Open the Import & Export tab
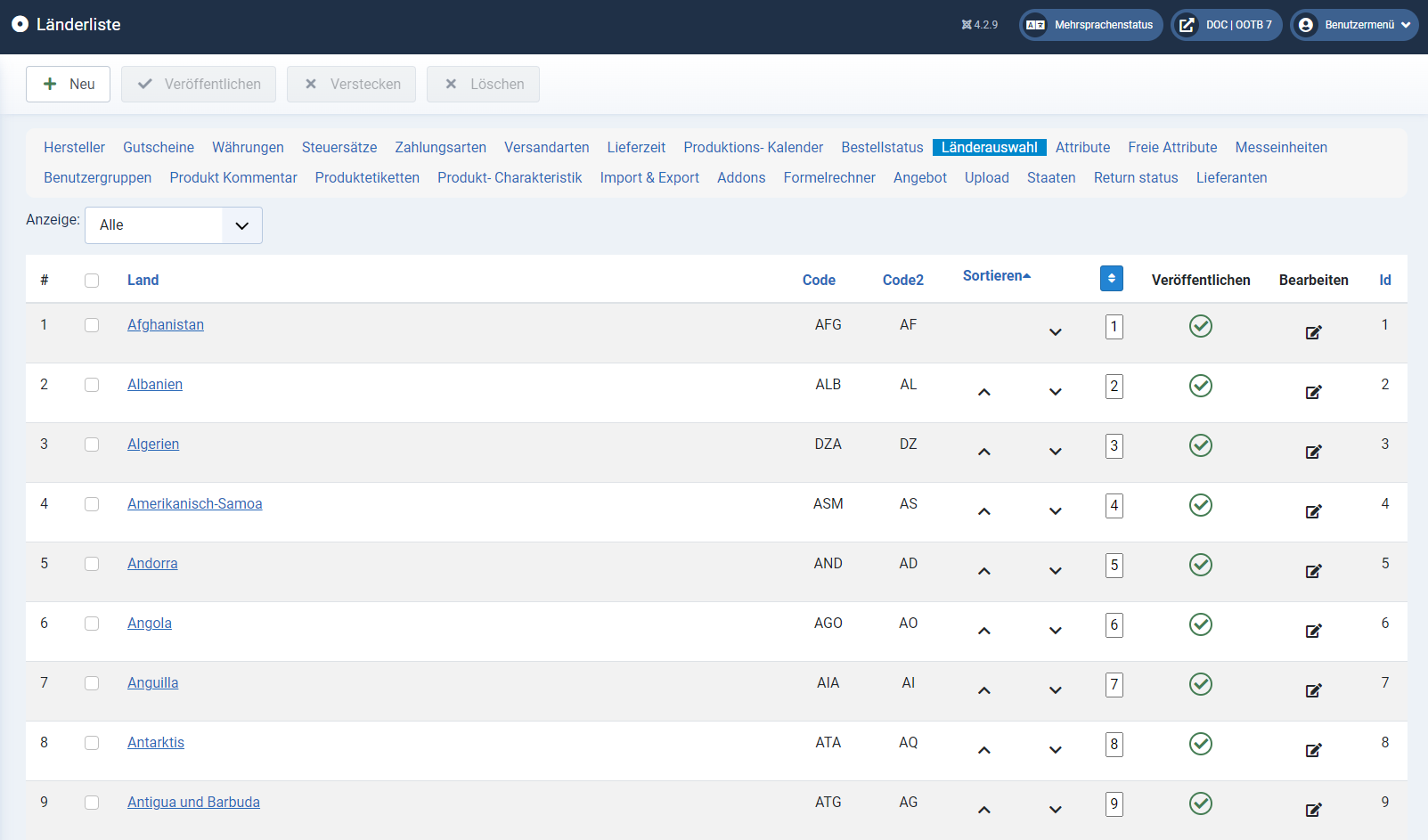Image resolution: width=1428 pixels, height=840 pixels. point(649,178)
